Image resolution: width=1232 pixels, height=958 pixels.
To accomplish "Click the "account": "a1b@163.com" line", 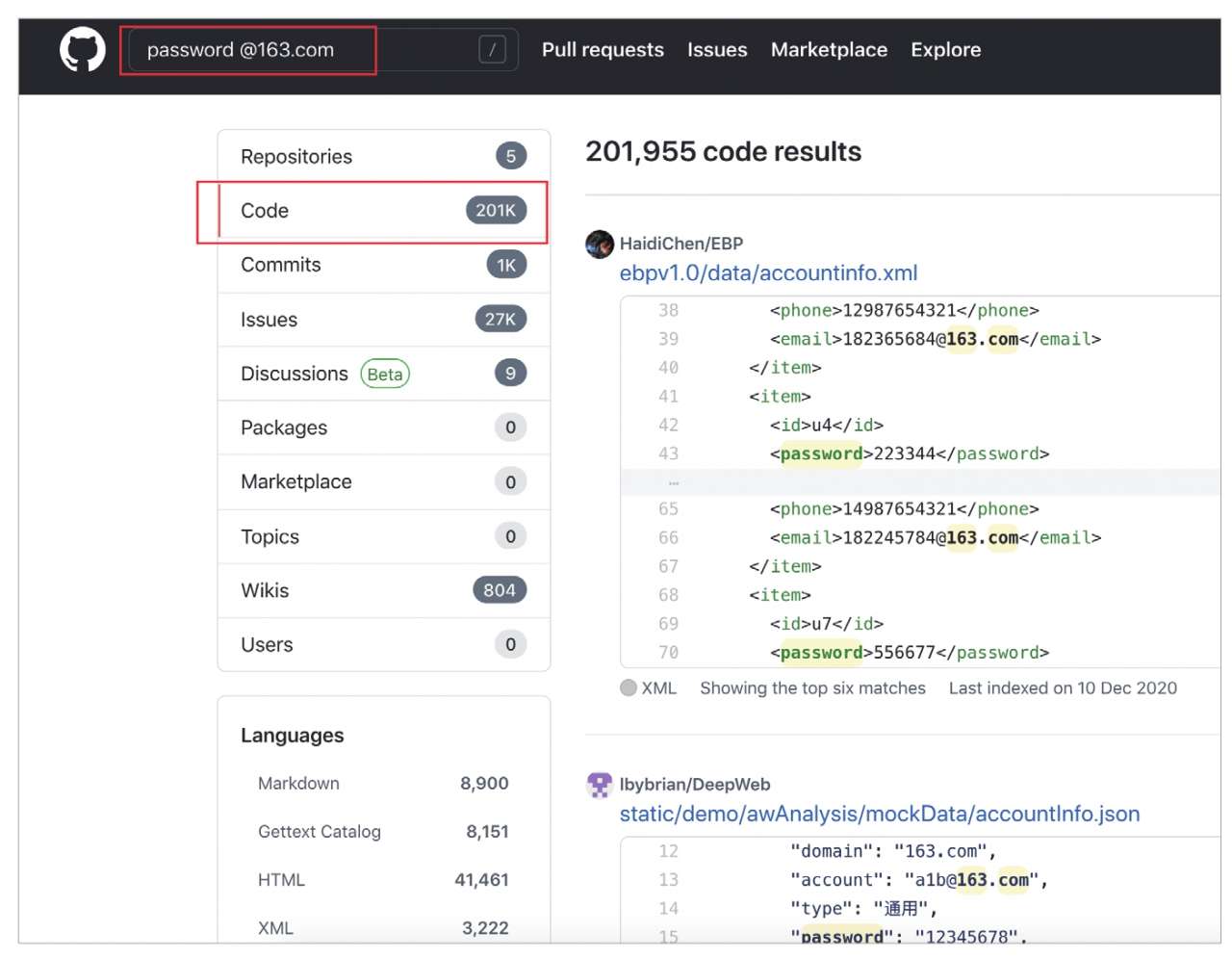I will click(918, 880).
